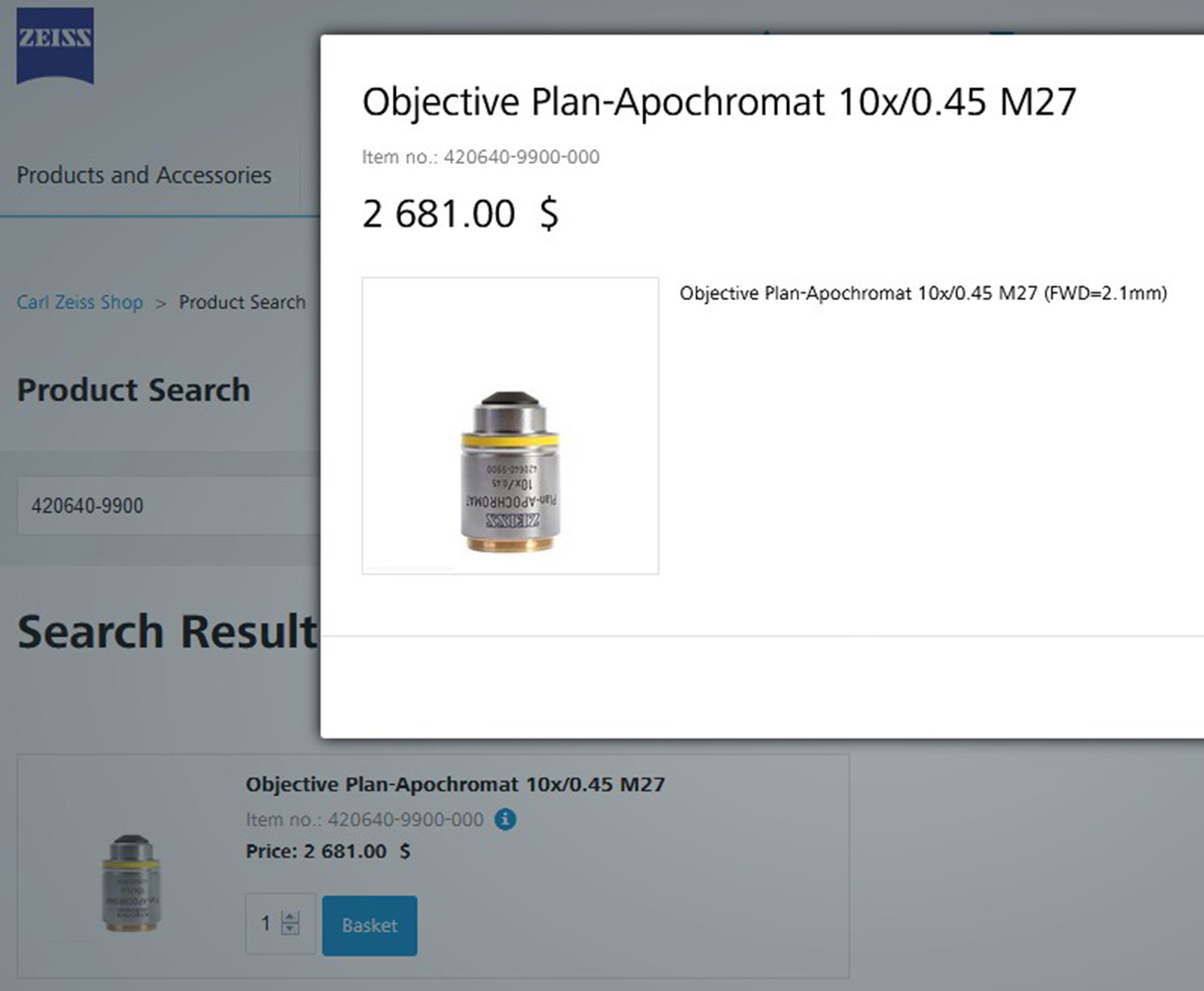Click the Search Result heading

click(x=167, y=631)
